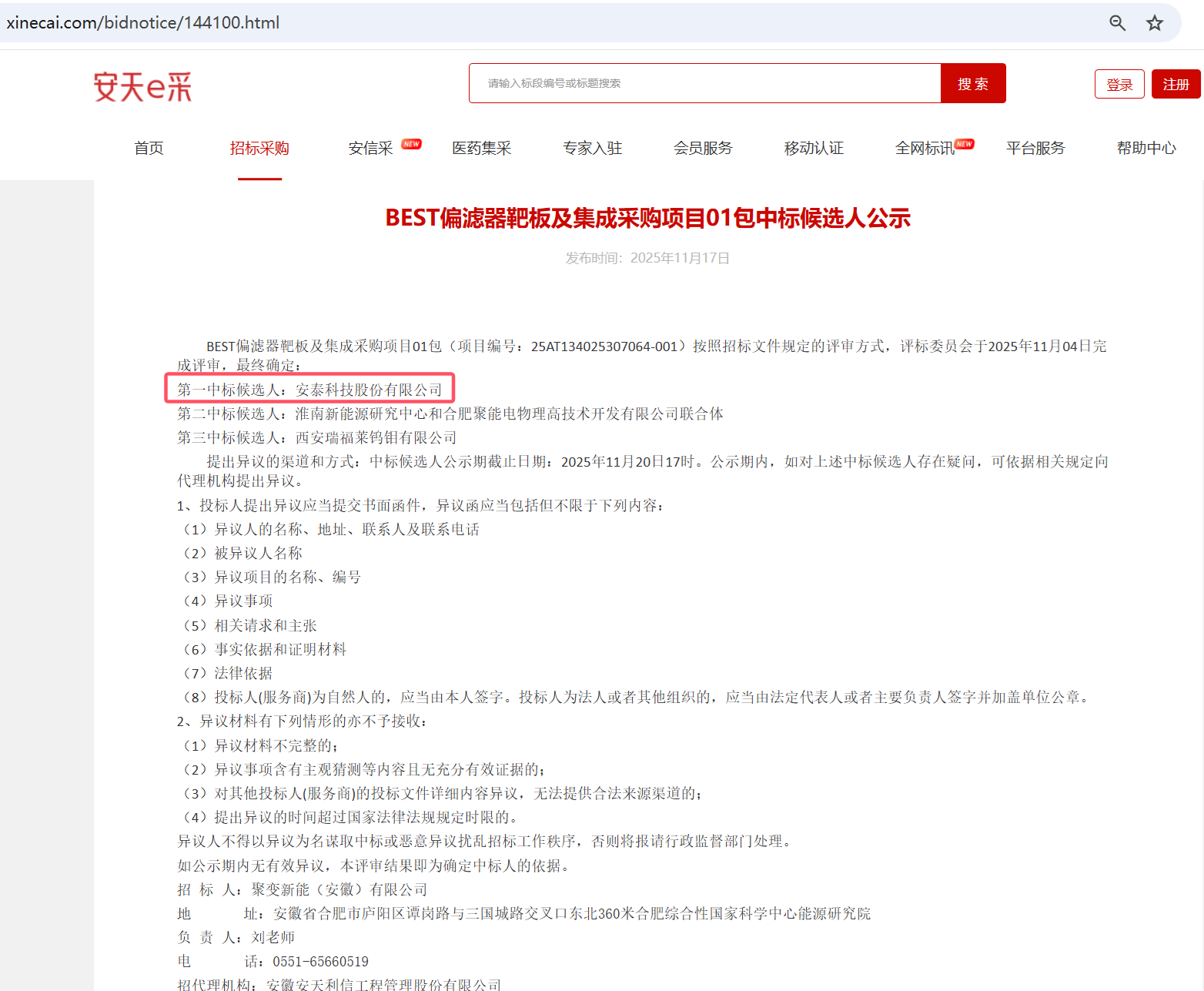Click the line (2)被异议人名称
Screen dimensions: 1204x991
[x=242, y=553]
